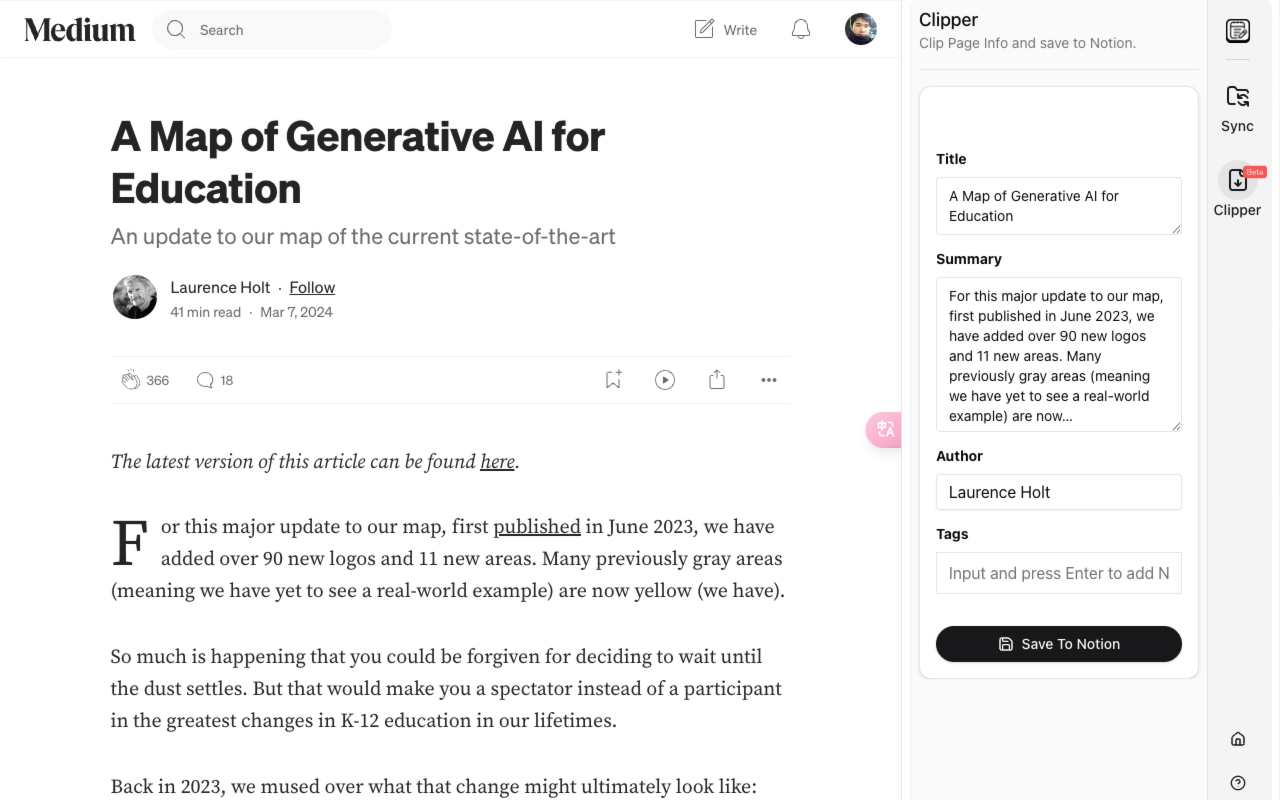Click the Author field with Laurence Holt

pos(1058,492)
